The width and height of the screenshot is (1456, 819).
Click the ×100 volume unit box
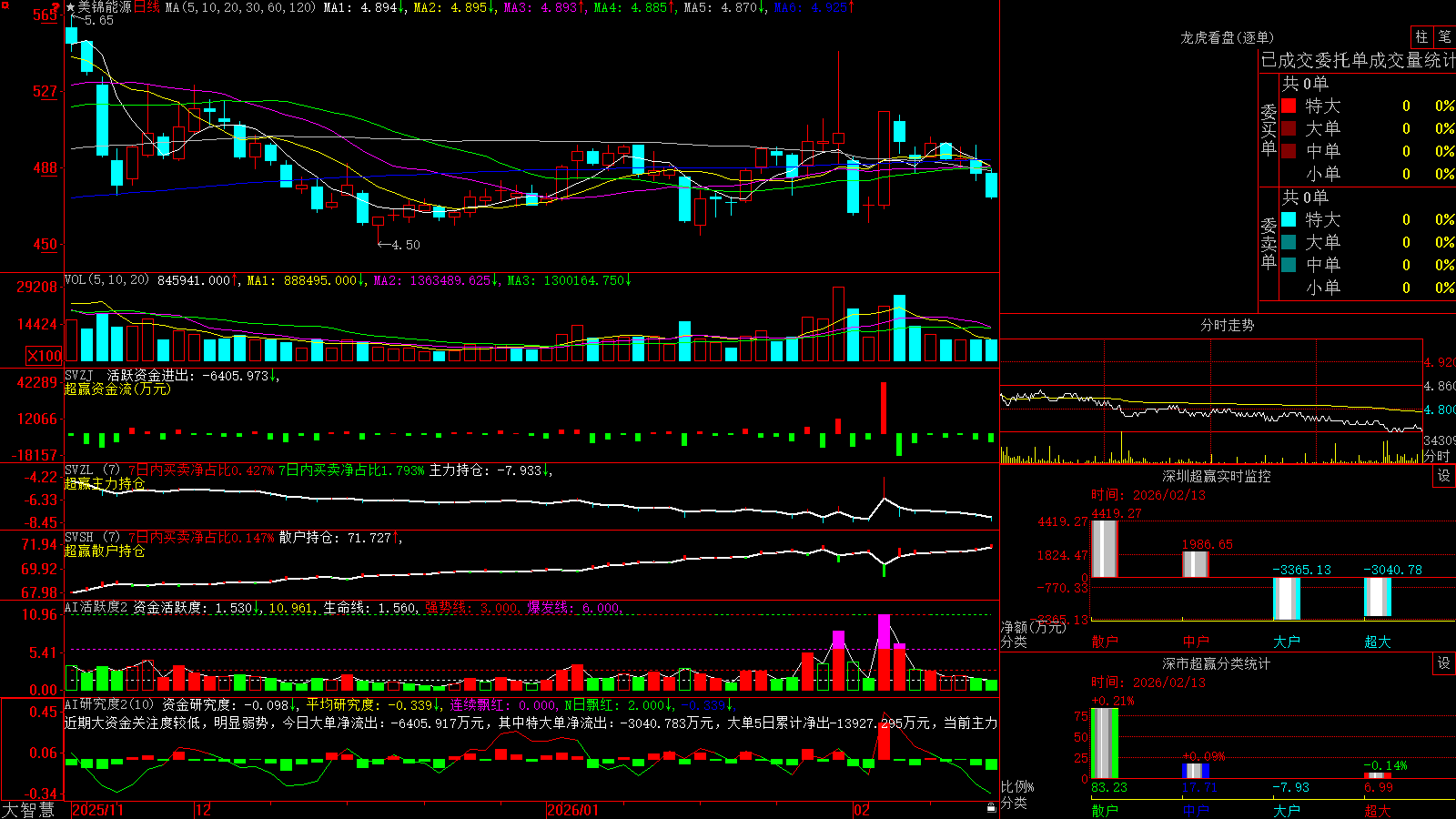(45, 356)
